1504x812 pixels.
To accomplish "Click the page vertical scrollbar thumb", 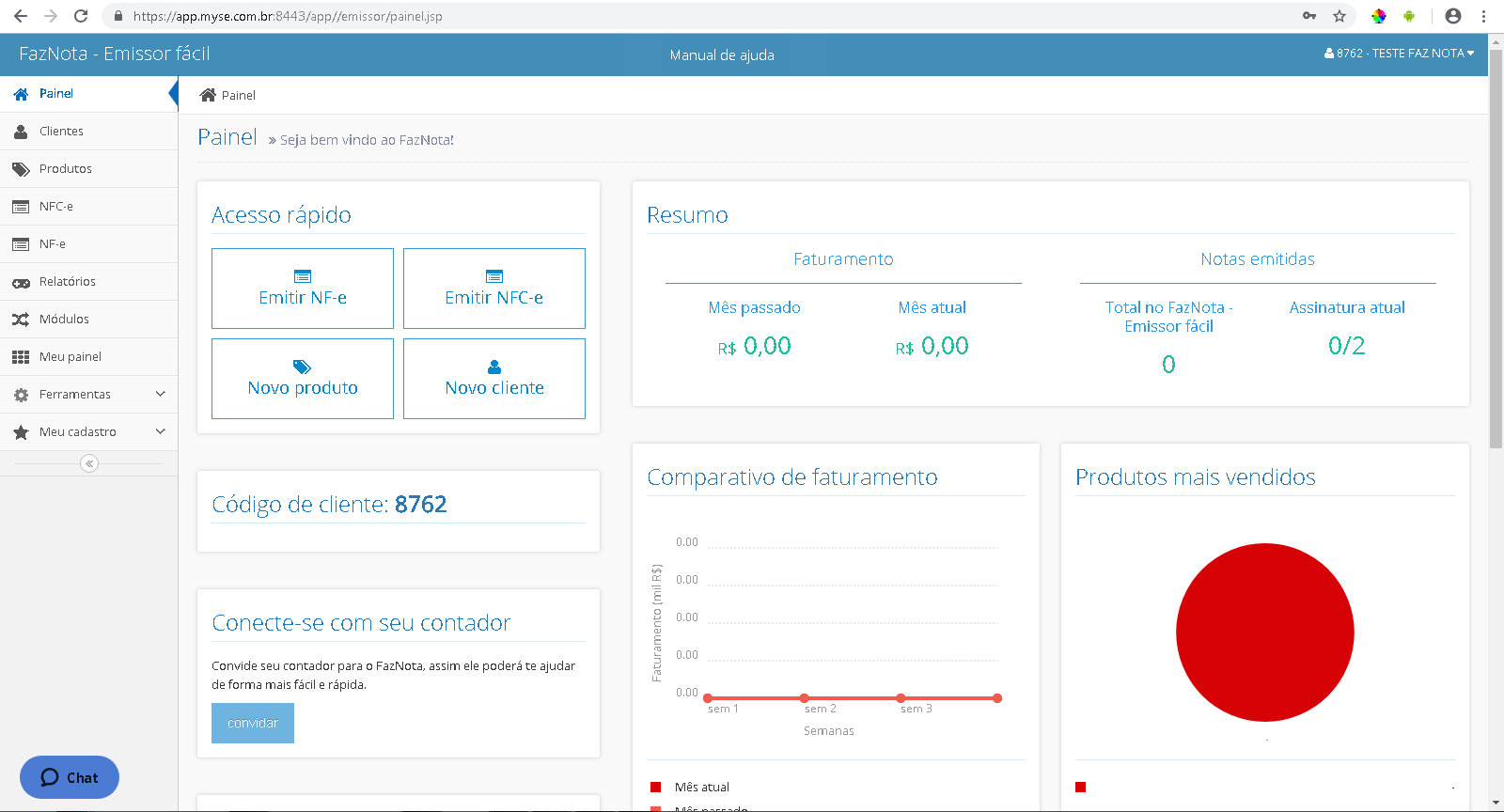I will (1496, 249).
